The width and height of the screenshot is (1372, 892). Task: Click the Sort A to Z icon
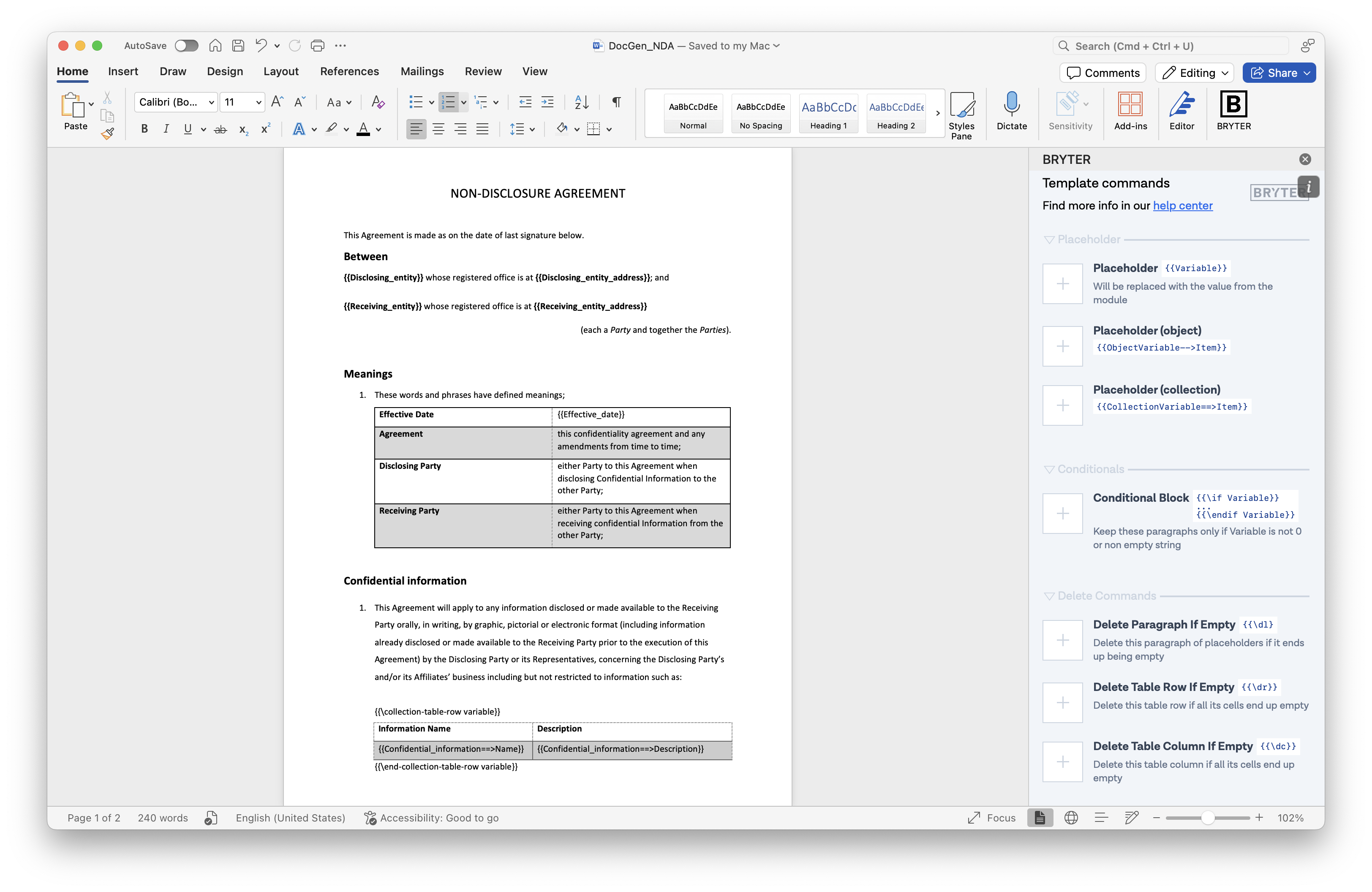click(x=582, y=102)
